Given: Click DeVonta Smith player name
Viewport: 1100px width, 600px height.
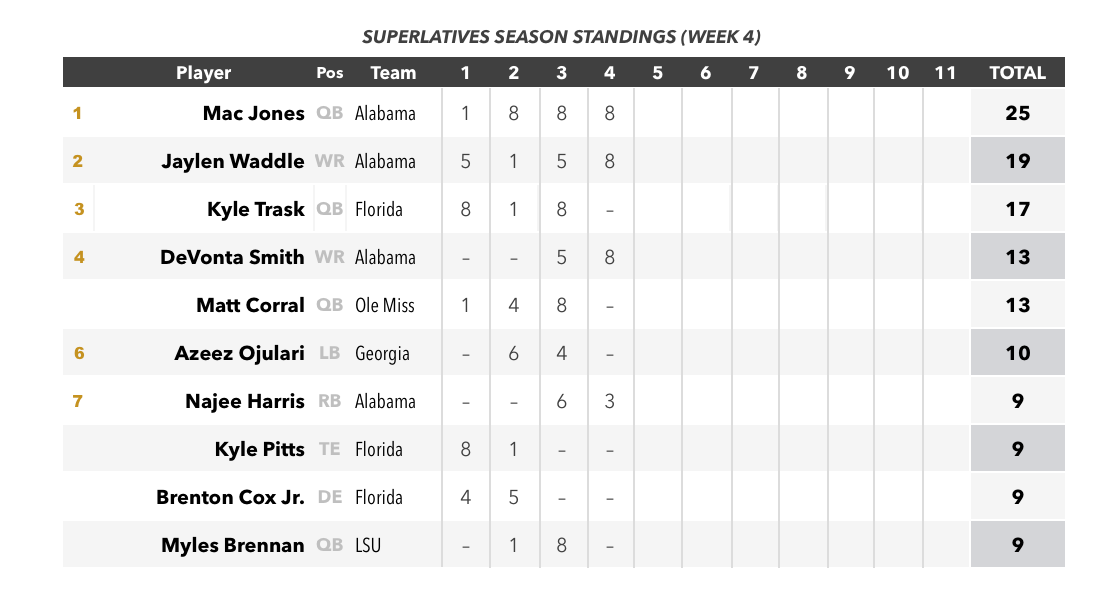Looking at the screenshot, I should pyautogui.click(x=232, y=257).
